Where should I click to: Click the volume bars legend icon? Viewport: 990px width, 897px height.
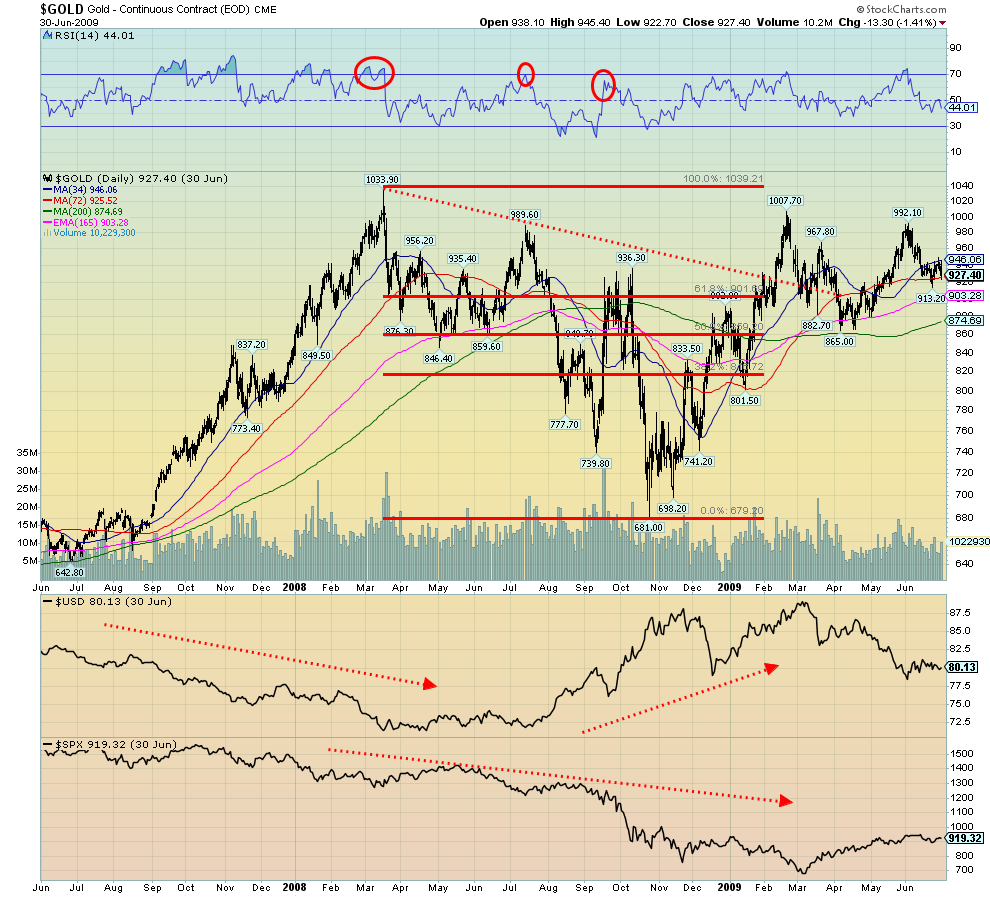tap(47, 233)
